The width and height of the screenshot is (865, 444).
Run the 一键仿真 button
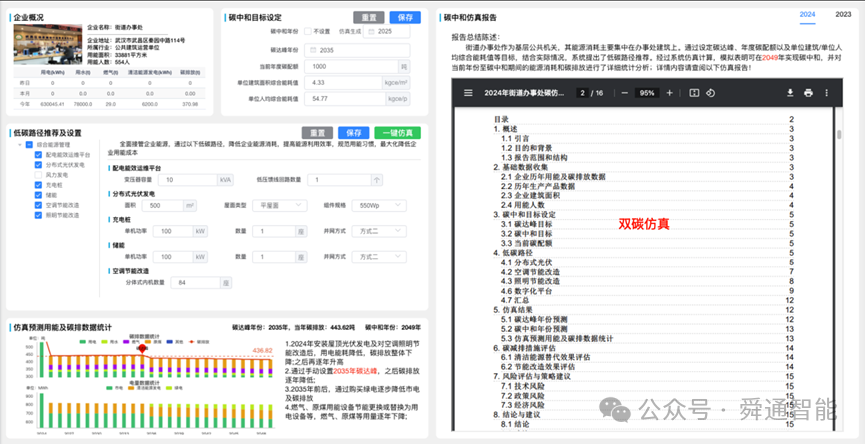point(397,133)
